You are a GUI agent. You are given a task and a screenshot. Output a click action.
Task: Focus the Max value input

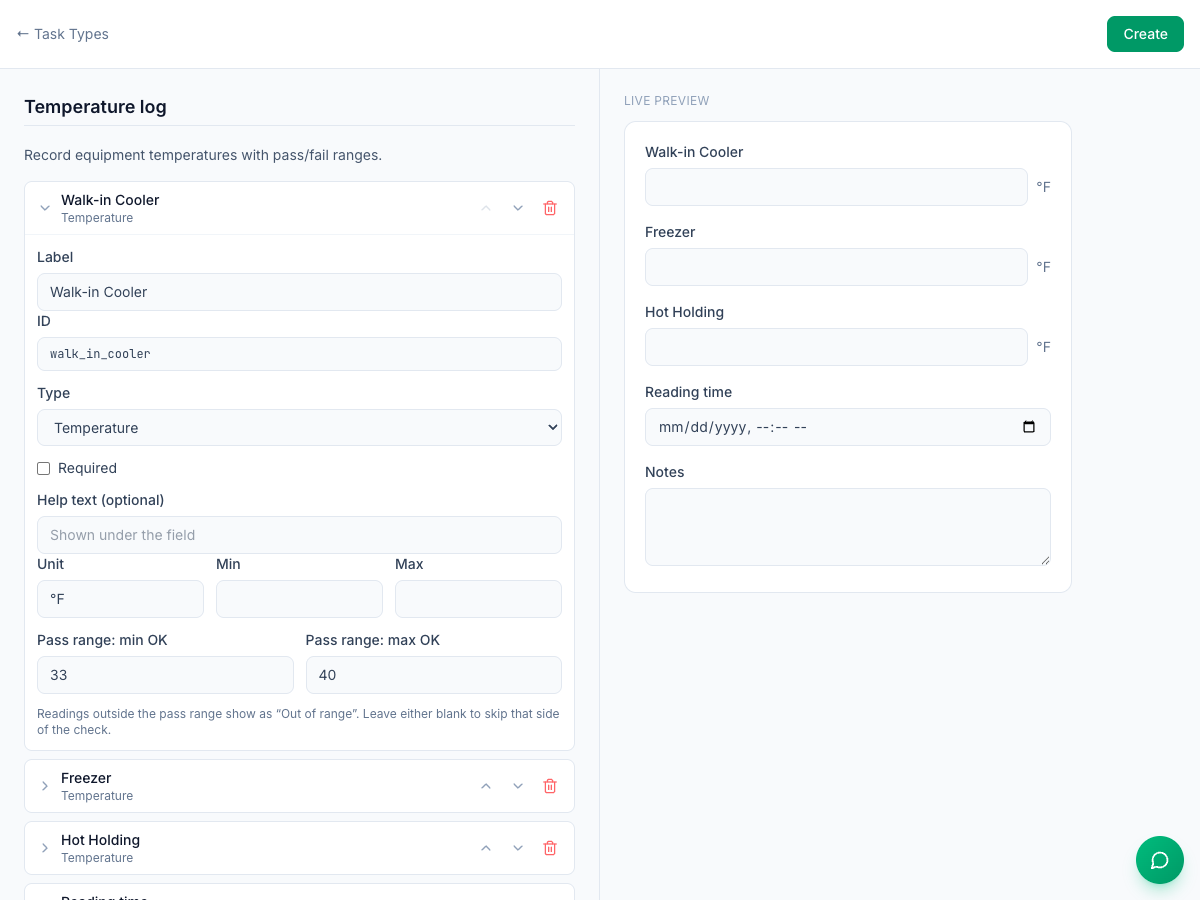tap(478, 599)
